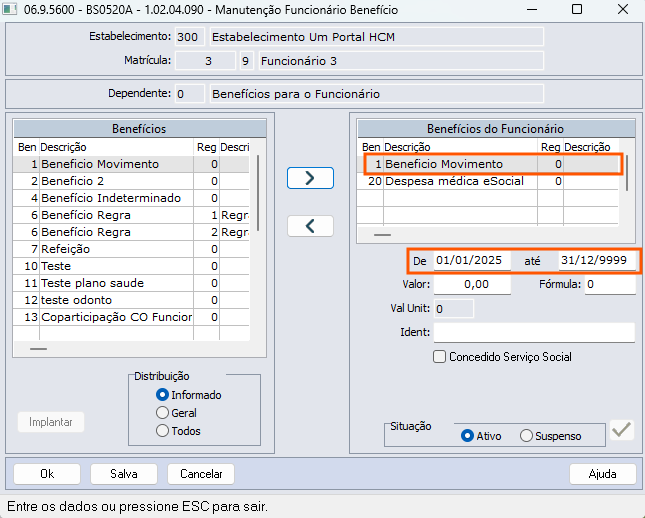645x518 pixels.
Task: Click the Implantar button
Action: point(51,422)
